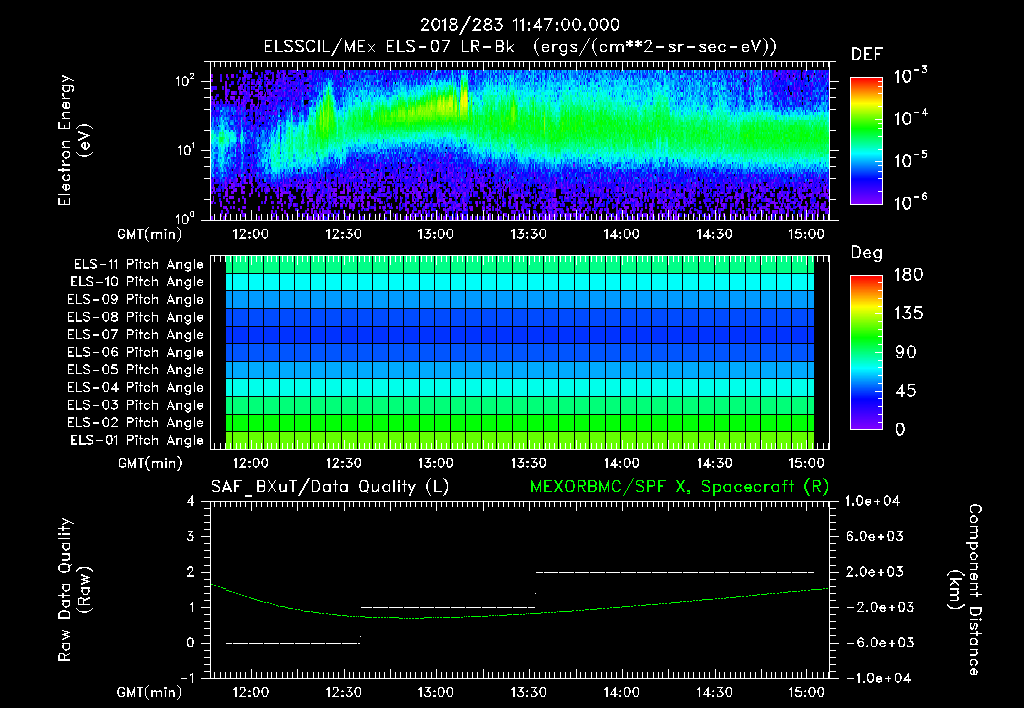Select the "ELS-11 Pitch Angle" row label
This screenshot has width=1024, height=708.
coord(138,265)
